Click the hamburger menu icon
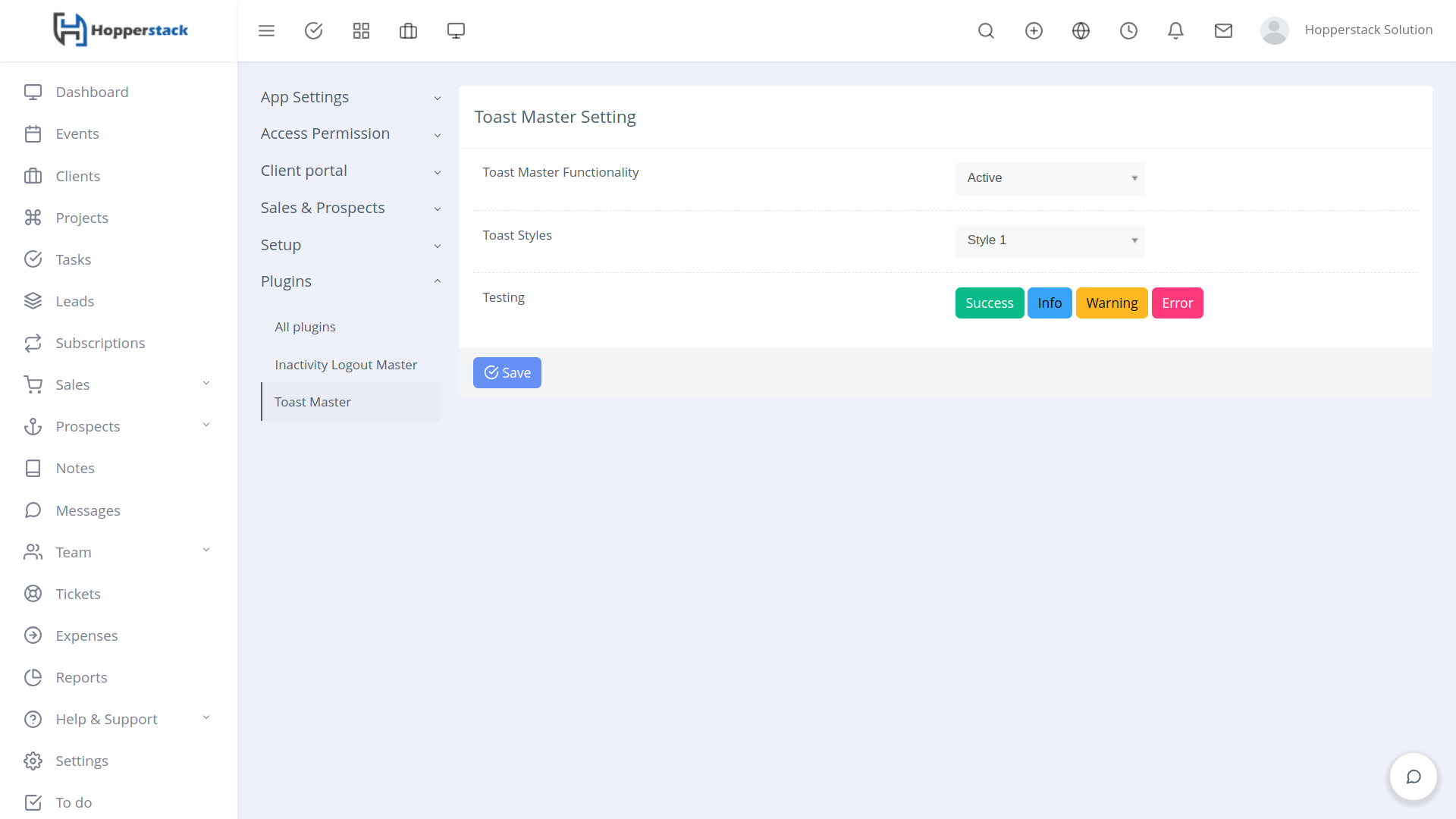 pos(266,30)
